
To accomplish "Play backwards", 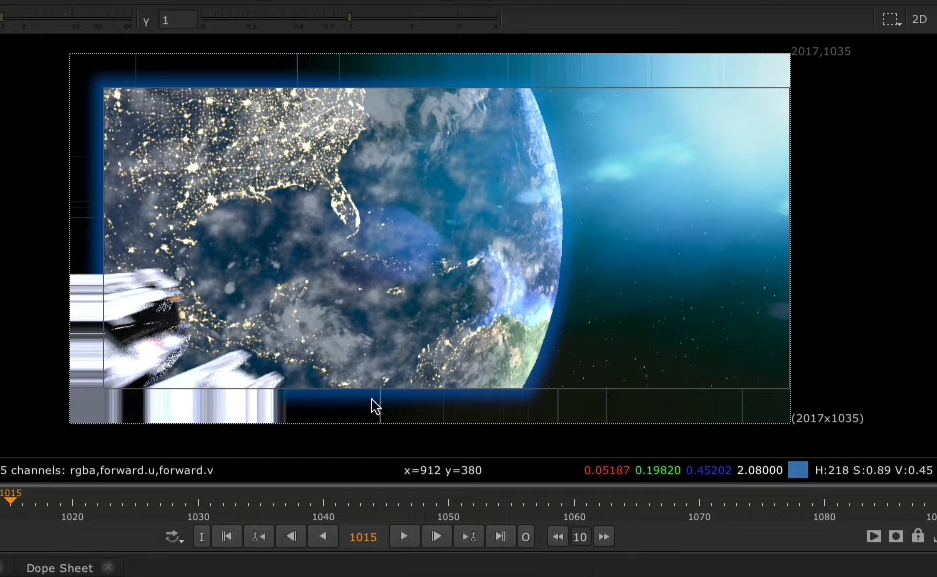I will click(323, 536).
